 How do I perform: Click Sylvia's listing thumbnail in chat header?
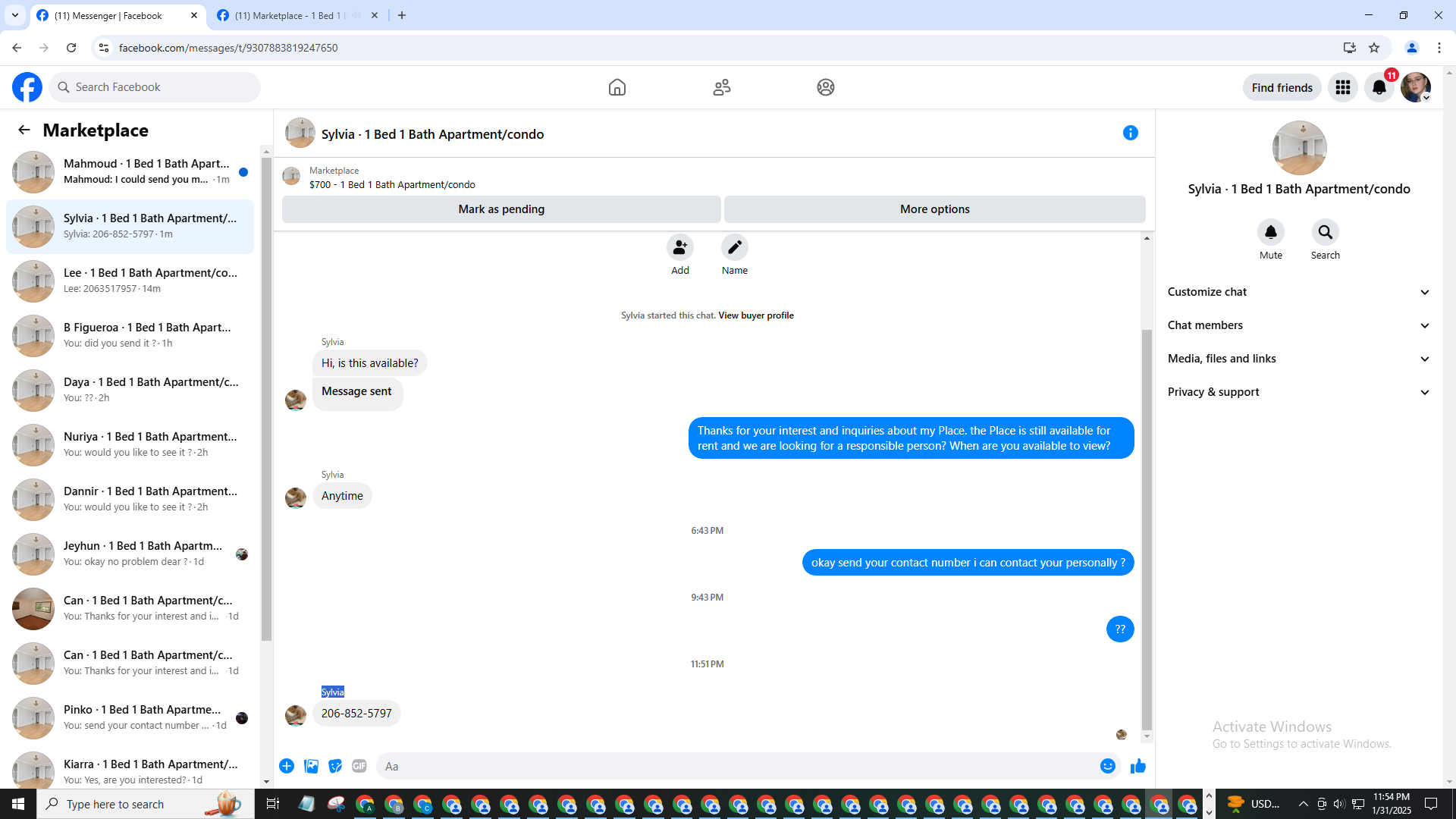[300, 133]
